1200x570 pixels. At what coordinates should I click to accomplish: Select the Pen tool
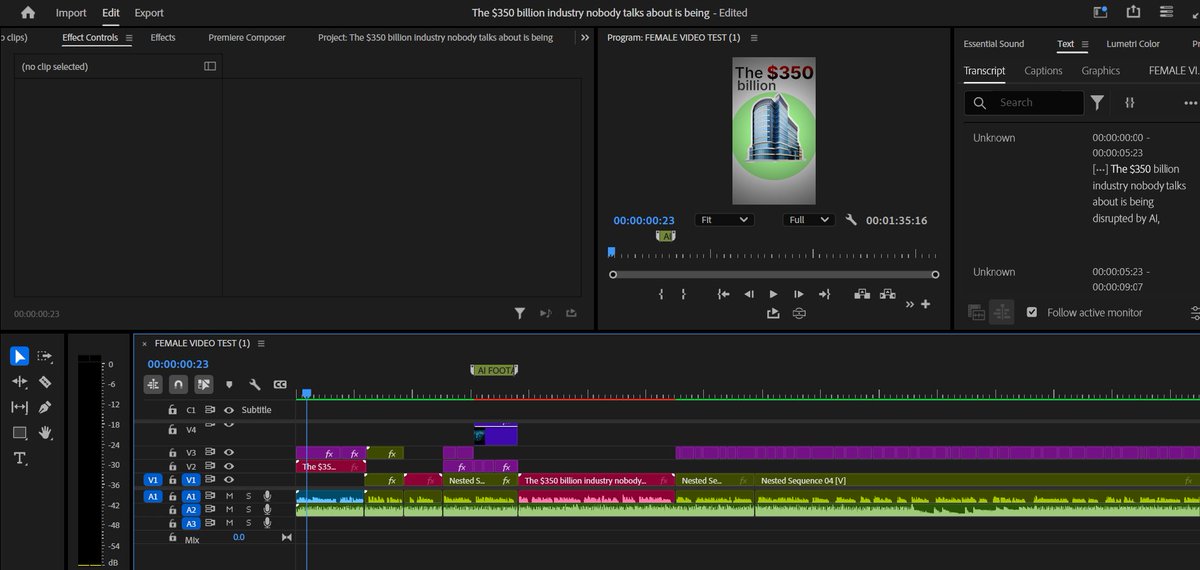pos(45,407)
